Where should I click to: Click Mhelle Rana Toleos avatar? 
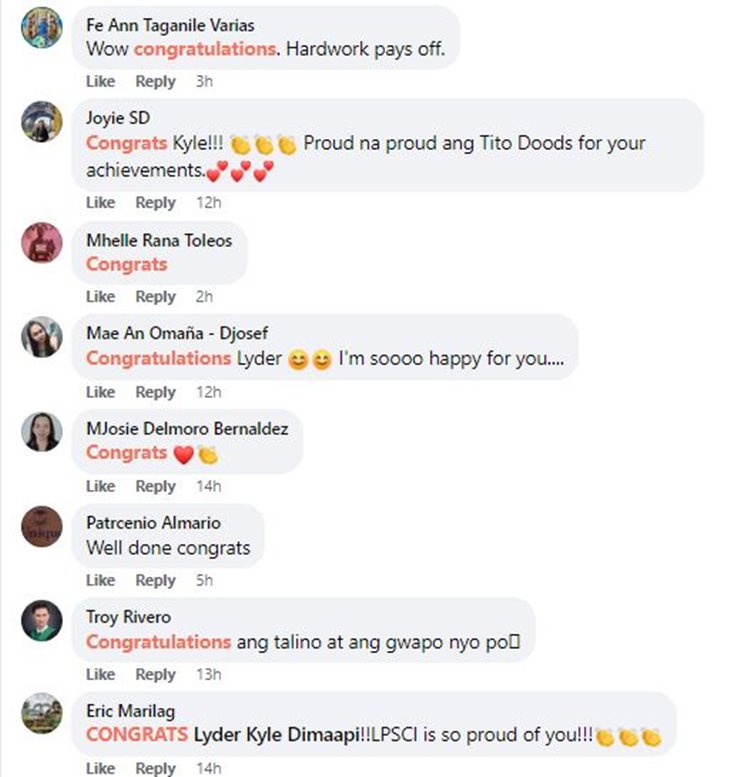tap(42, 243)
